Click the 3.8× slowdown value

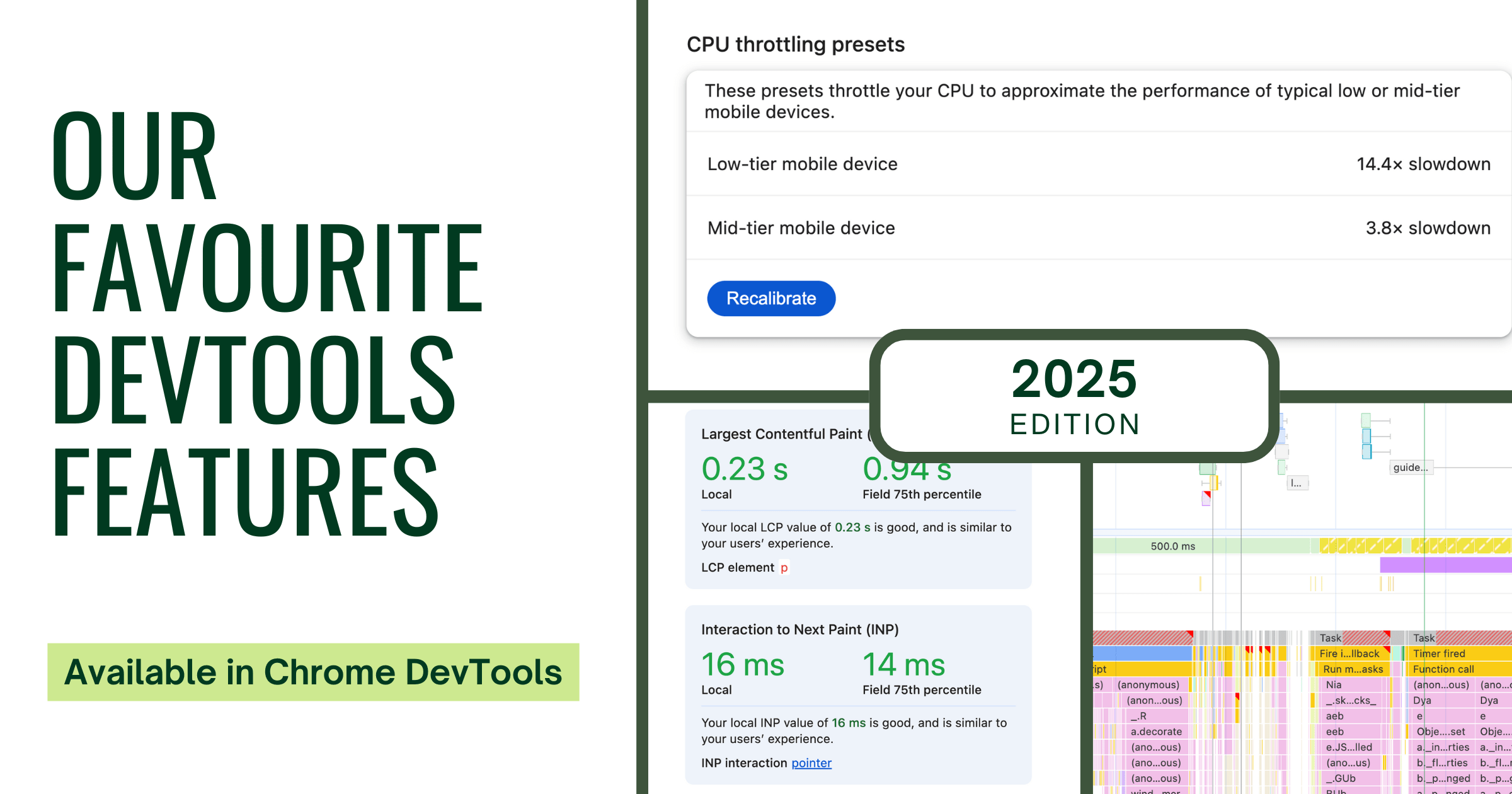(x=1428, y=228)
